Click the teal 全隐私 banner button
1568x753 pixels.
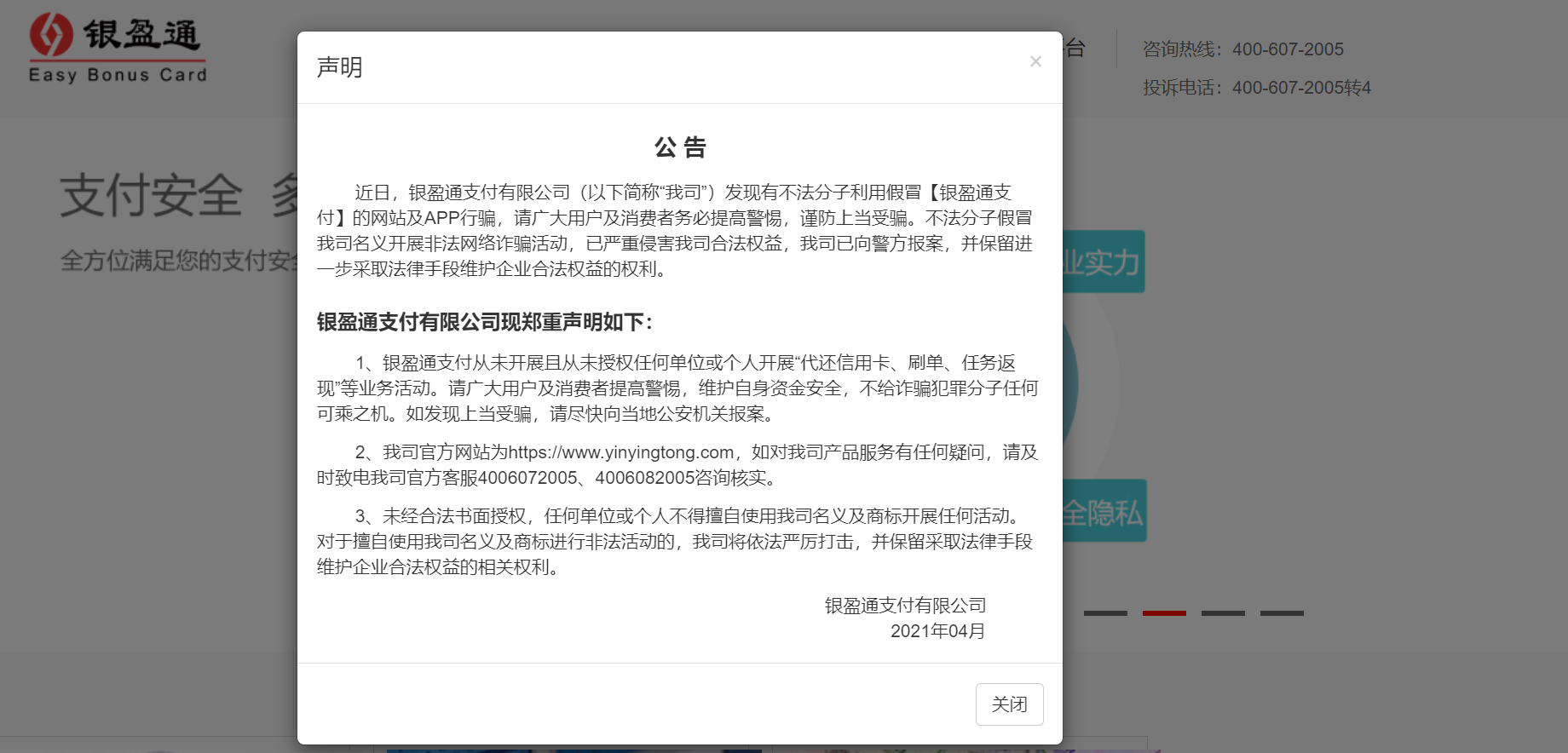pos(1104,512)
